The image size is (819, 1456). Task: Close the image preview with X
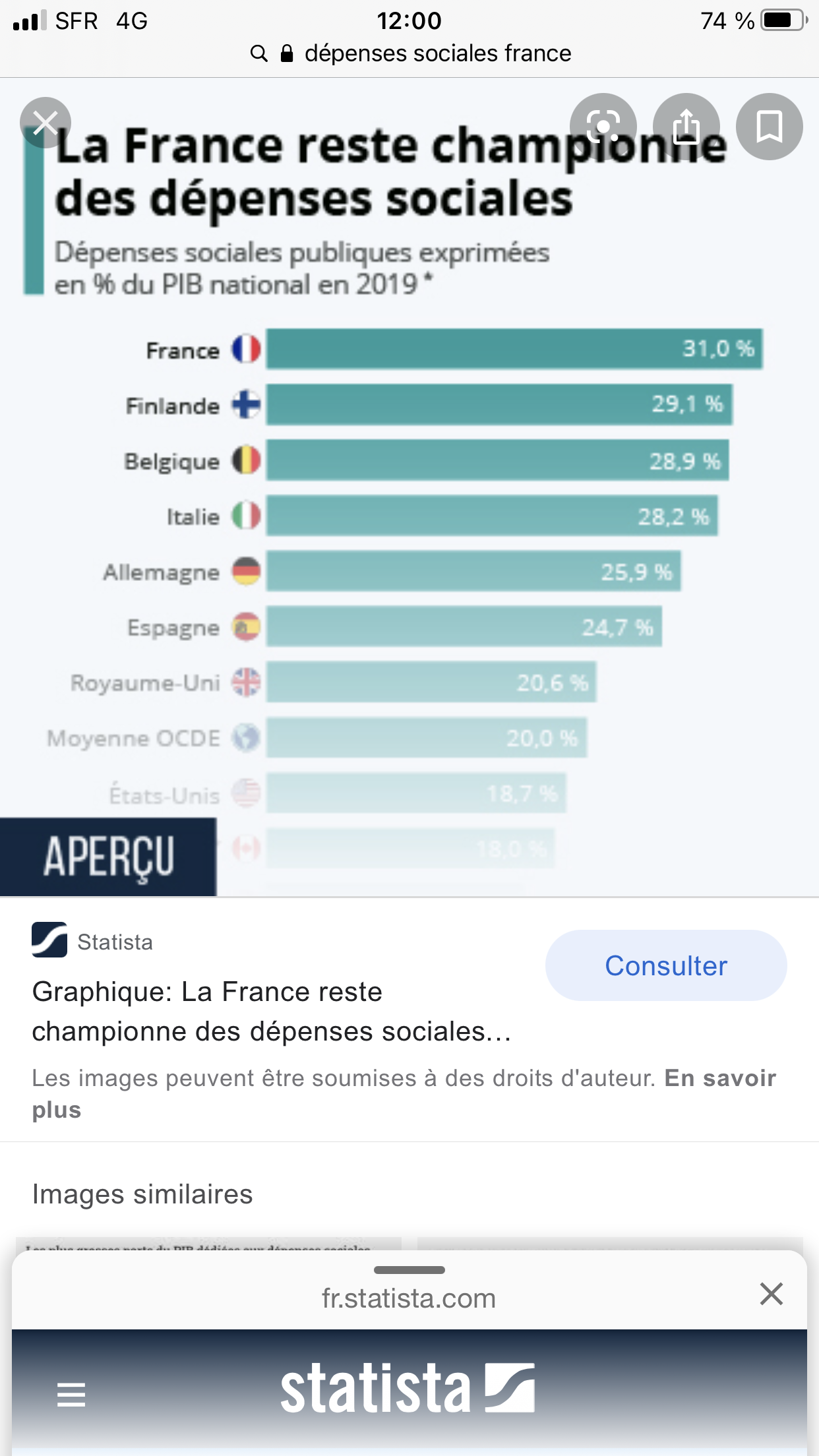(x=45, y=122)
